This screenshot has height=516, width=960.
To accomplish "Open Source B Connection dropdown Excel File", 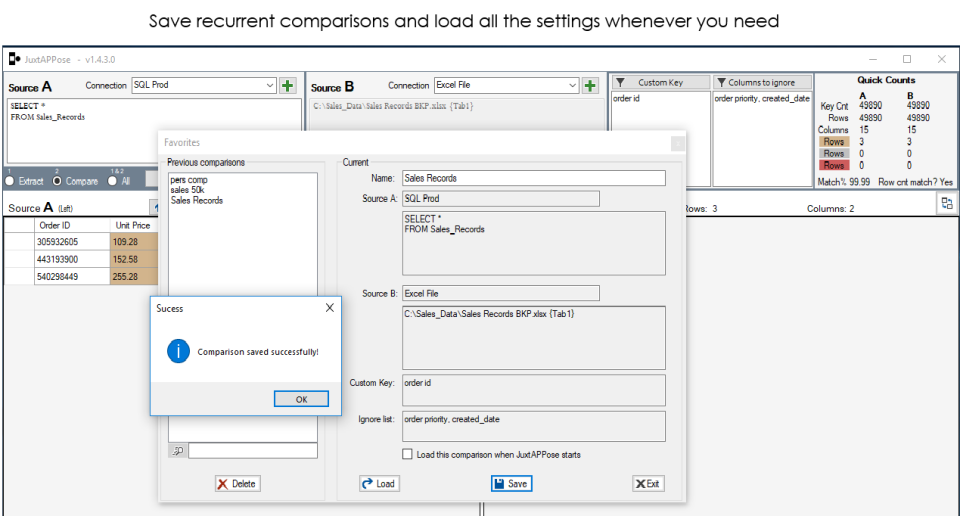I will point(506,85).
